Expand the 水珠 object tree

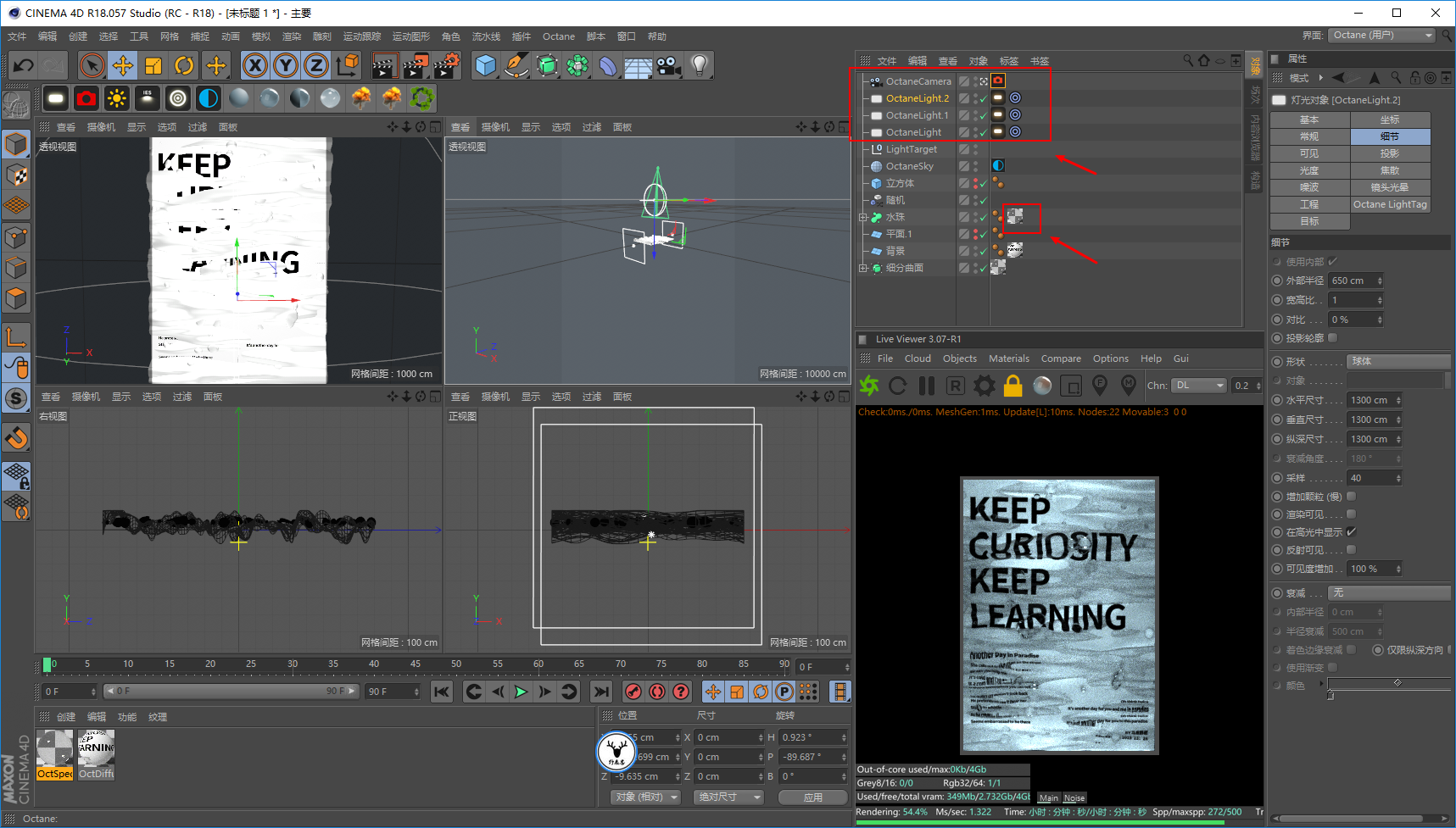(863, 217)
